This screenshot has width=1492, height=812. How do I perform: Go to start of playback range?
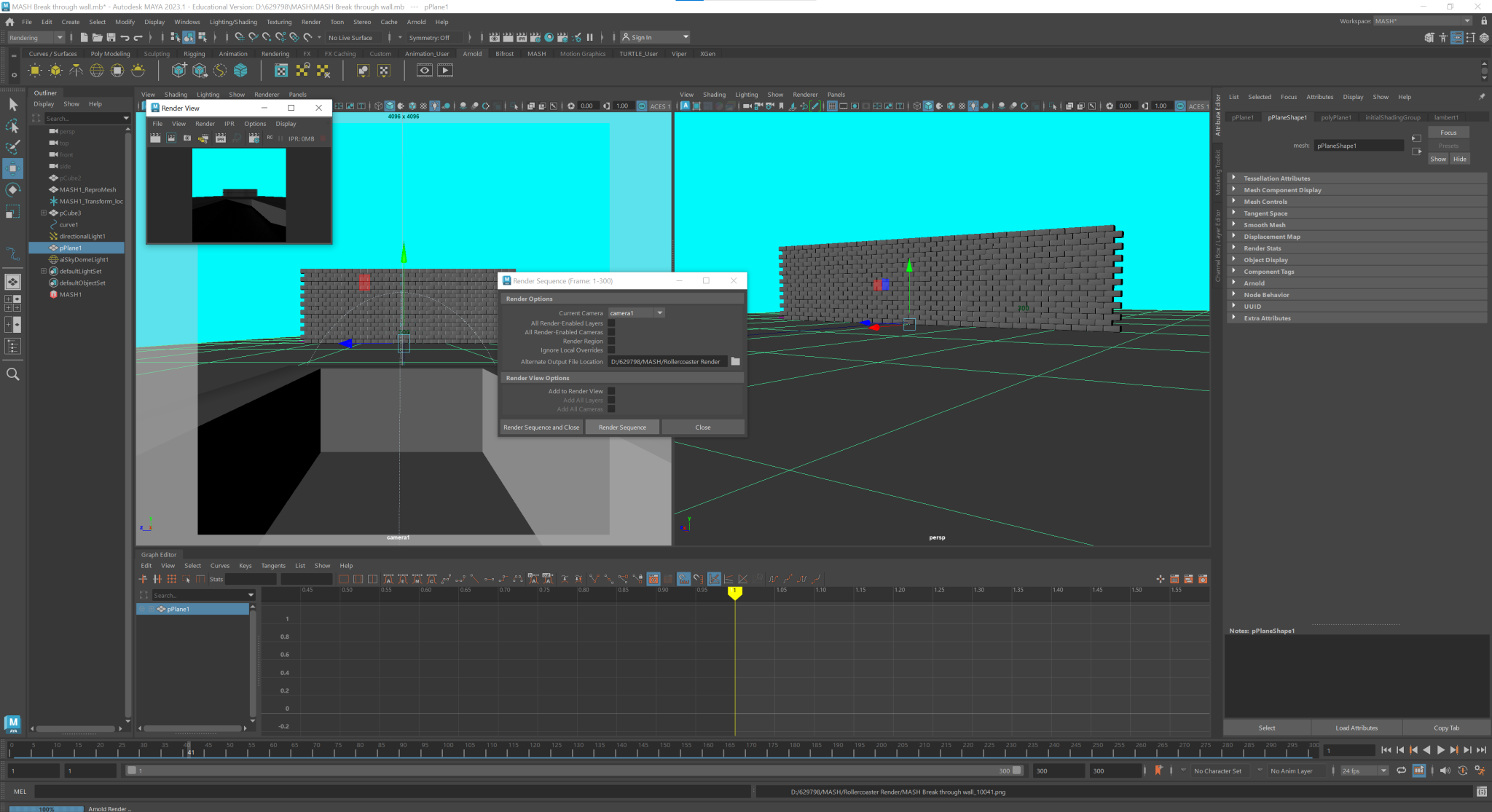pos(1386,750)
